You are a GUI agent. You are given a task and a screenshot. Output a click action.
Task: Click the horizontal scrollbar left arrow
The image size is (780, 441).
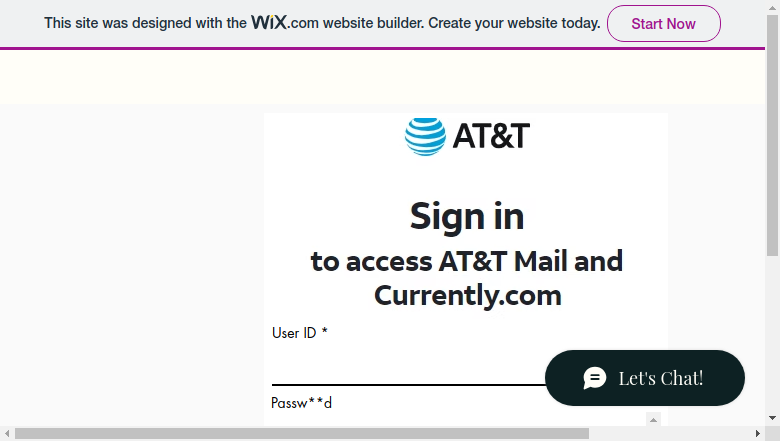pyautogui.click(x=7, y=434)
